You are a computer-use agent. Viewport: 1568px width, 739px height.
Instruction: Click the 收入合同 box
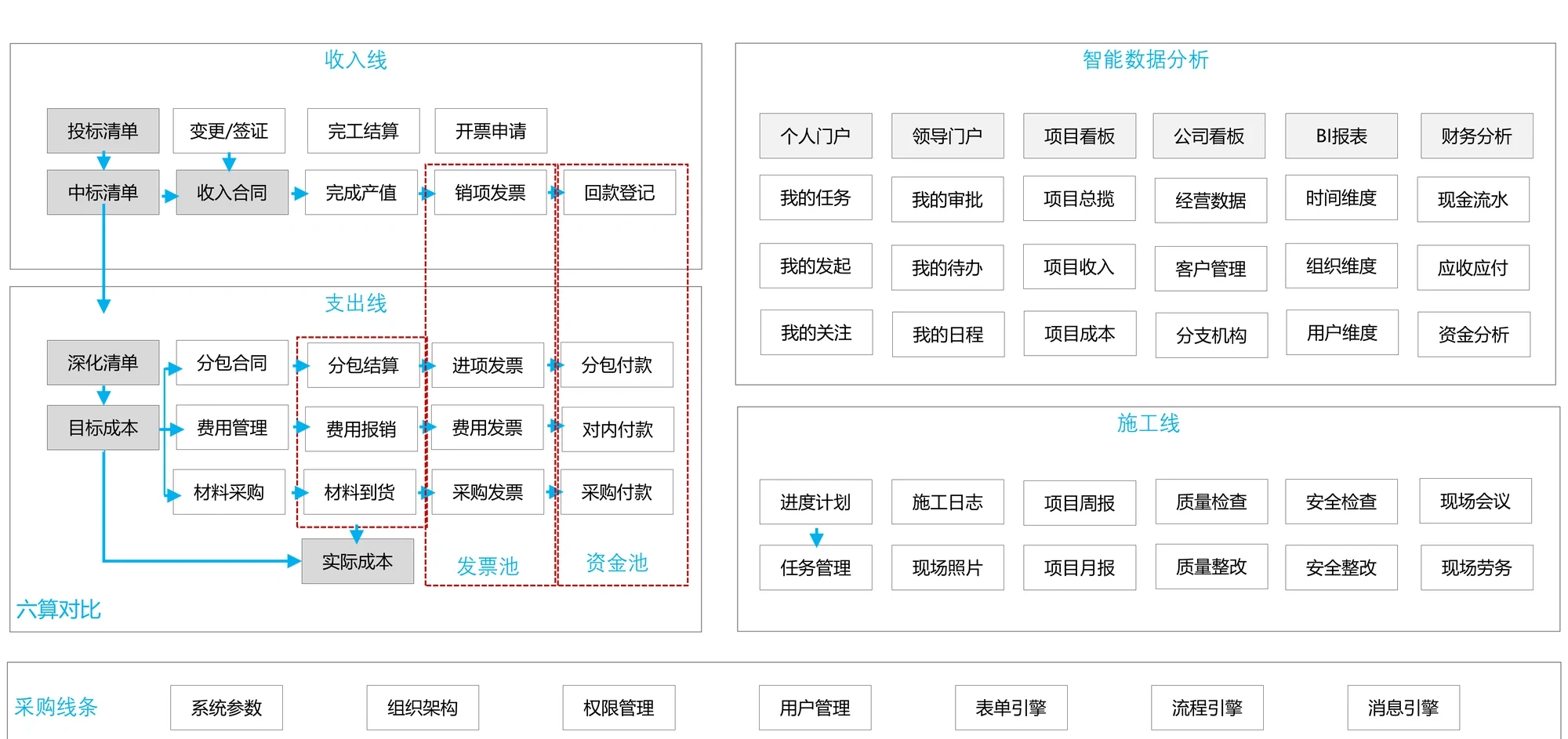pos(232,192)
